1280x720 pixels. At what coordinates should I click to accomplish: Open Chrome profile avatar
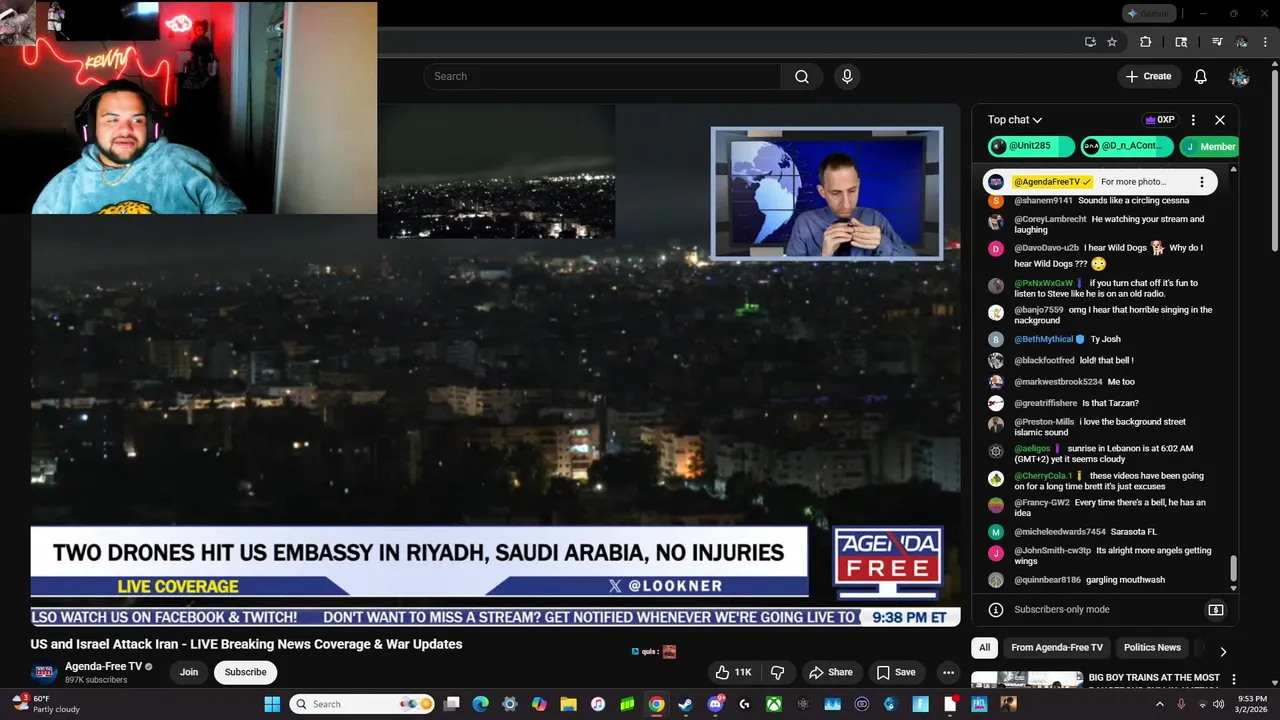click(1241, 42)
